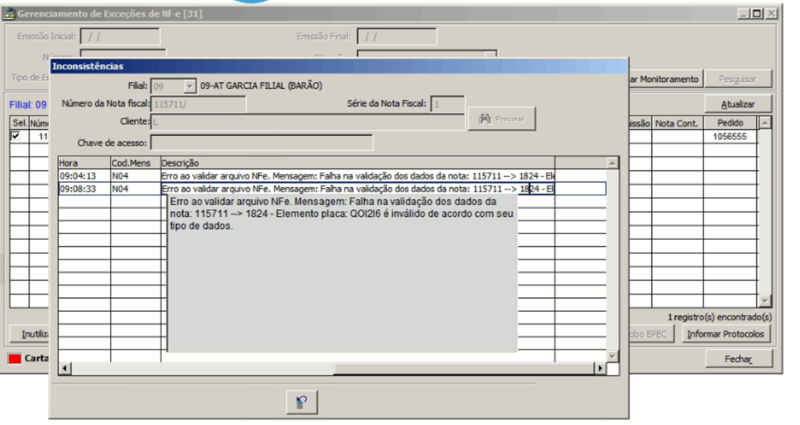Click the Série da Nota Fiscal field
This screenshot has width=800, height=425.
447,104
